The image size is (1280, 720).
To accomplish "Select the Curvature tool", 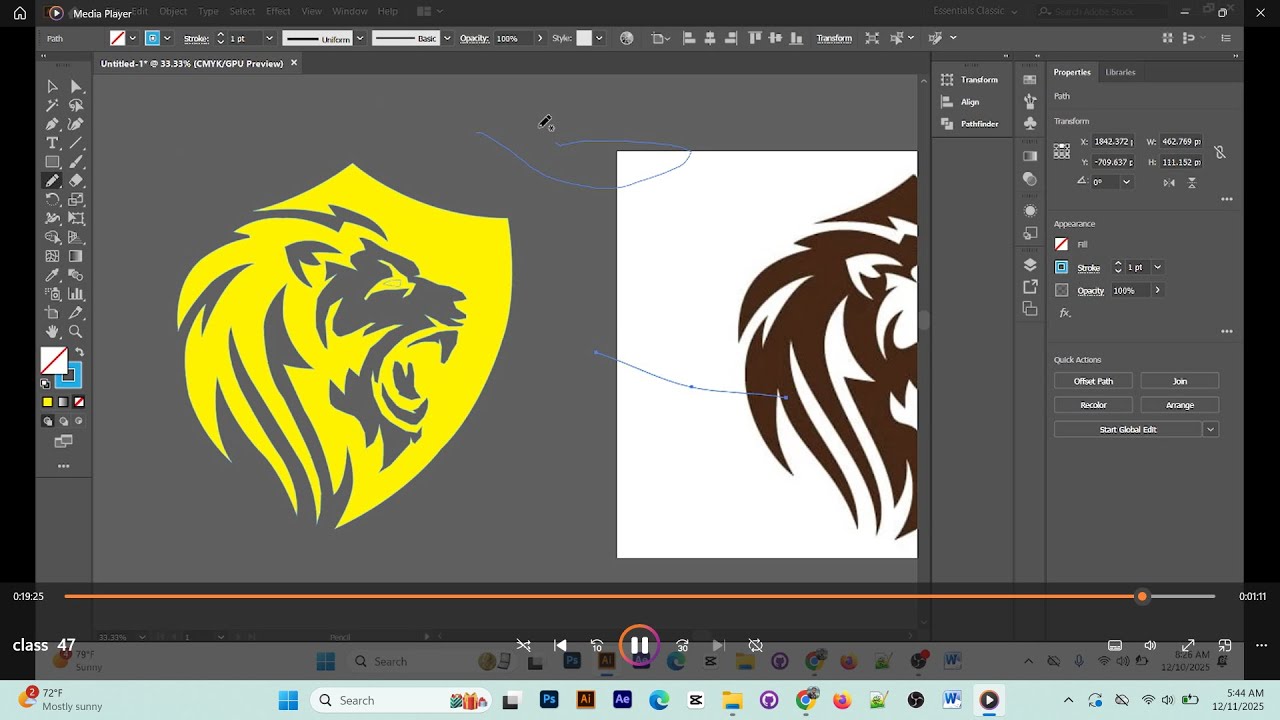I will [x=76, y=124].
